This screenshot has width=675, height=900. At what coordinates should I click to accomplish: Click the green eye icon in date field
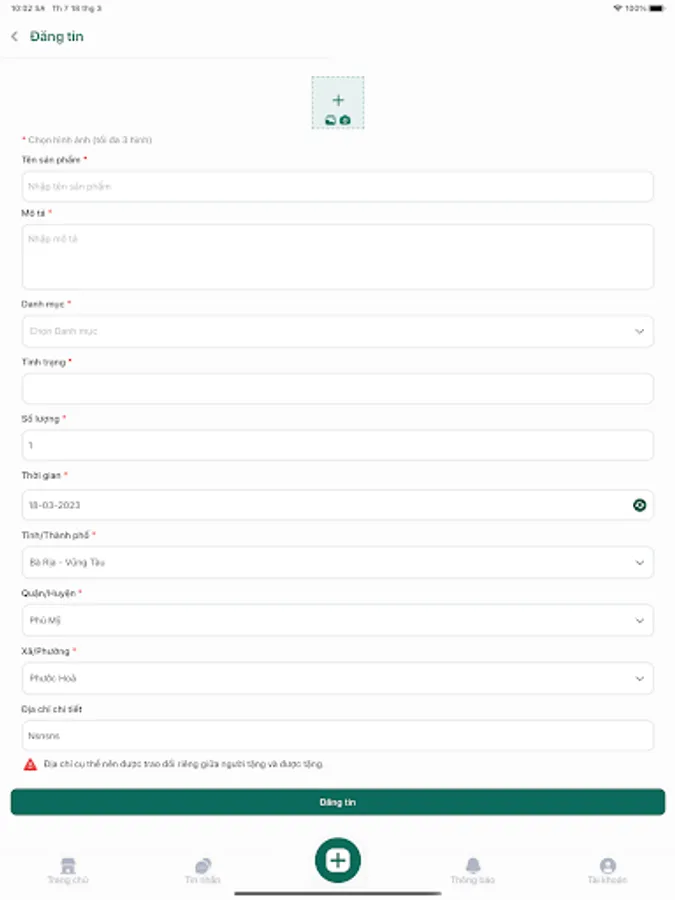click(640, 505)
